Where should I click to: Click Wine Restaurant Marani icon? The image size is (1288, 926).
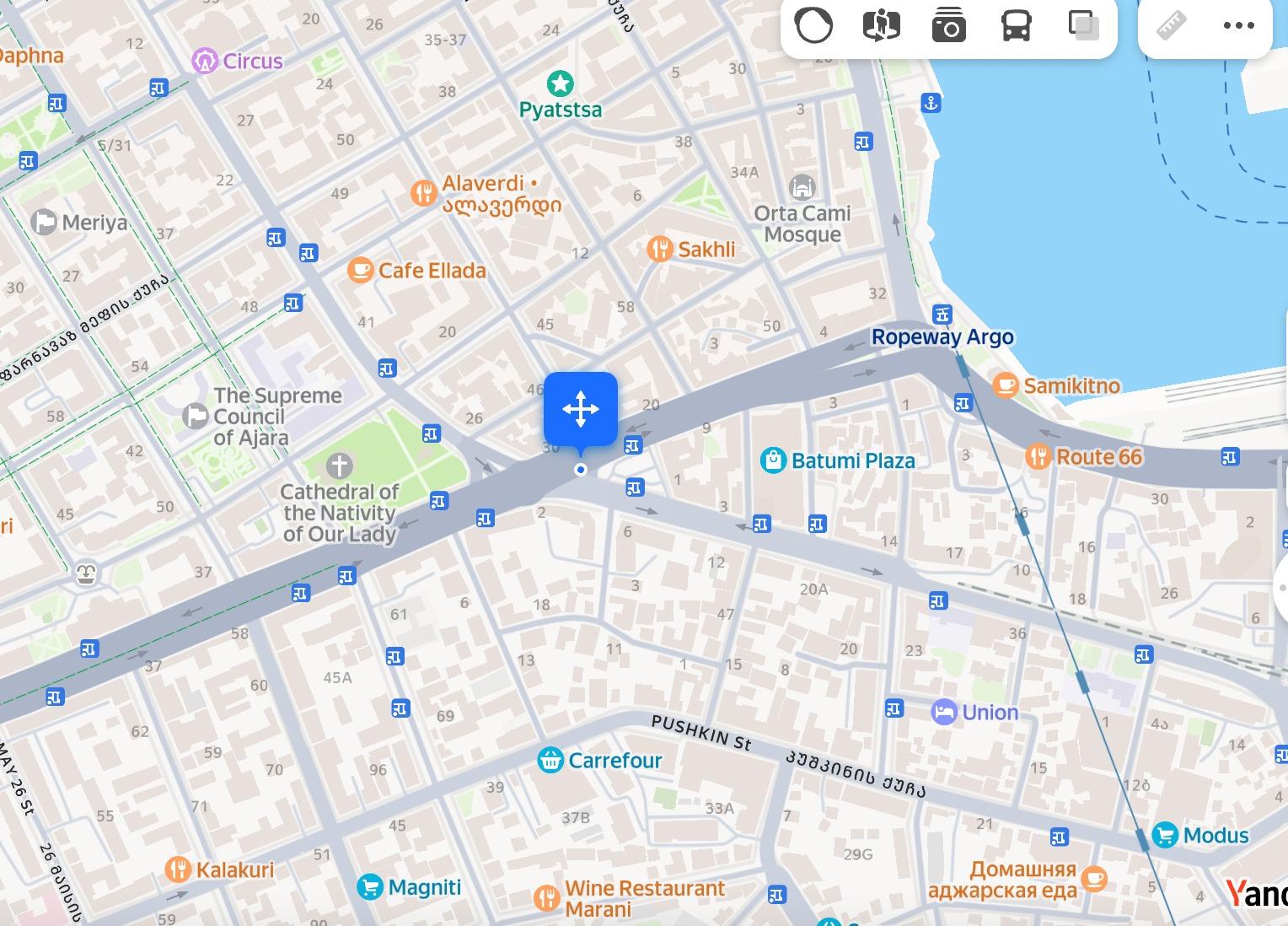tap(547, 897)
